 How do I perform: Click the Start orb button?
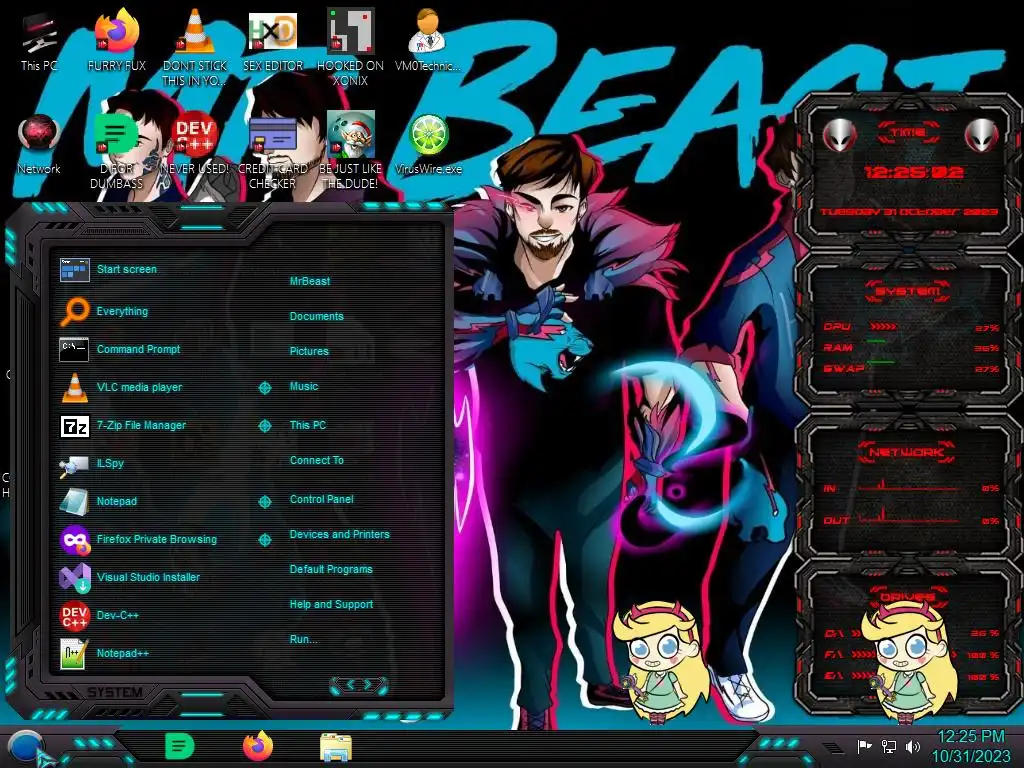(x=26, y=748)
